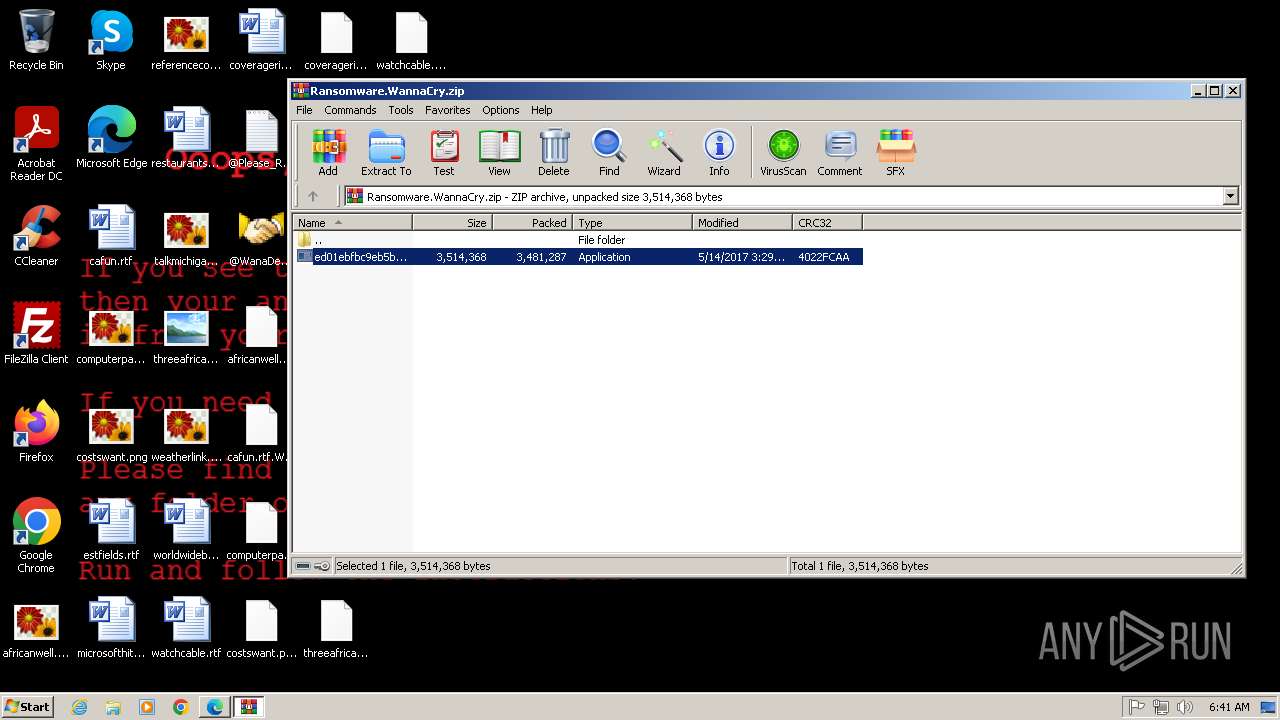The image size is (1280, 720).
Task: Click the Add archive toolbar icon
Action: [x=328, y=153]
